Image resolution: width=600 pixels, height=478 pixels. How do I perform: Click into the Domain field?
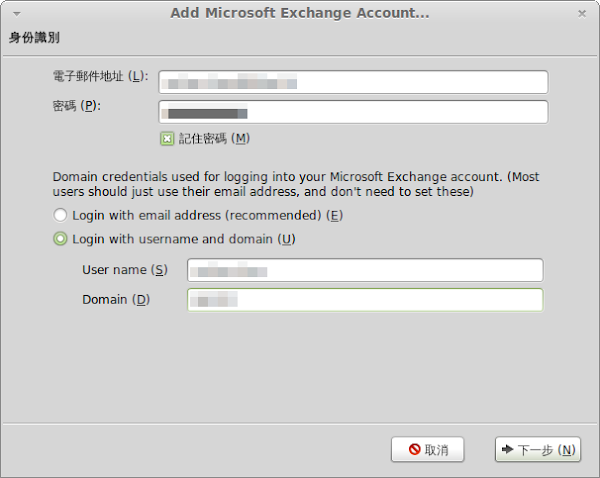pyautogui.click(x=365, y=300)
